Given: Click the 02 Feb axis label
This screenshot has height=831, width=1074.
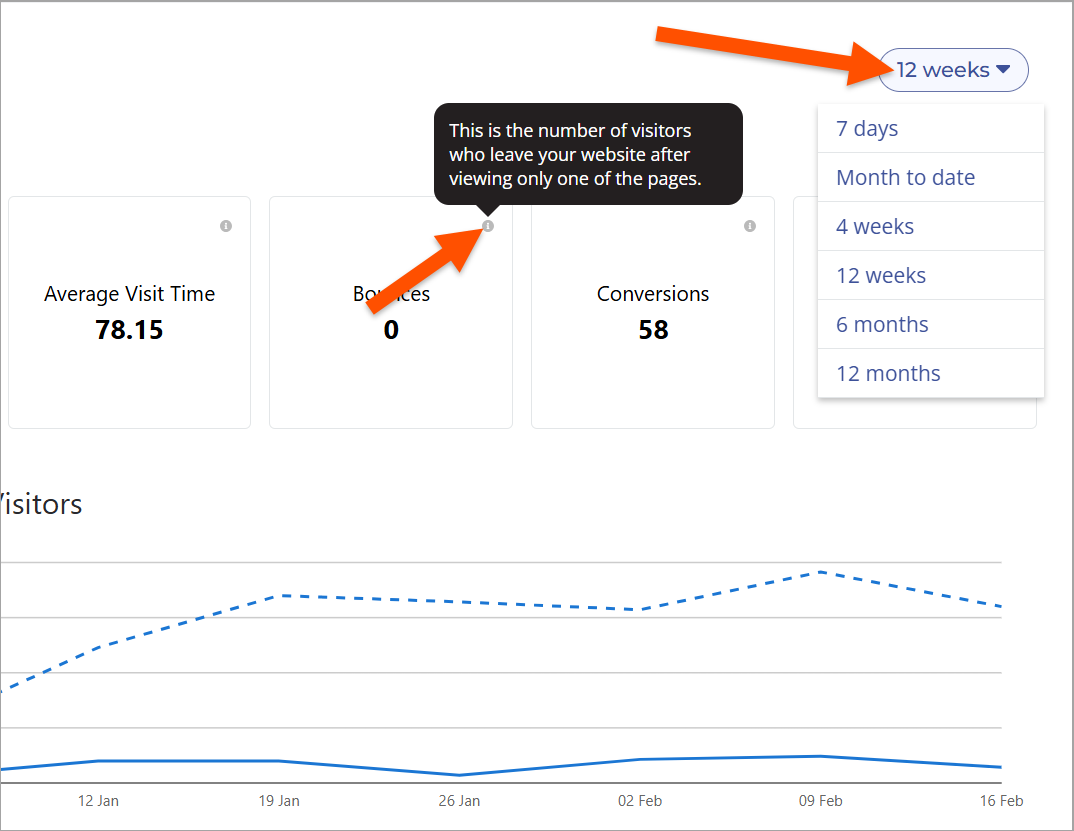Looking at the screenshot, I should pos(640,801).
